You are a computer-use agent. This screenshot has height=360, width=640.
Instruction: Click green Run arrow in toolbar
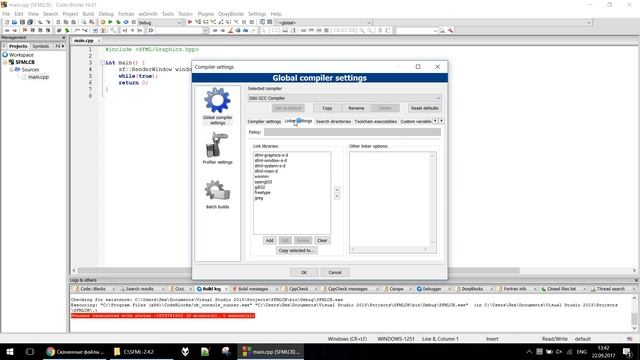(x=110, y=22)
